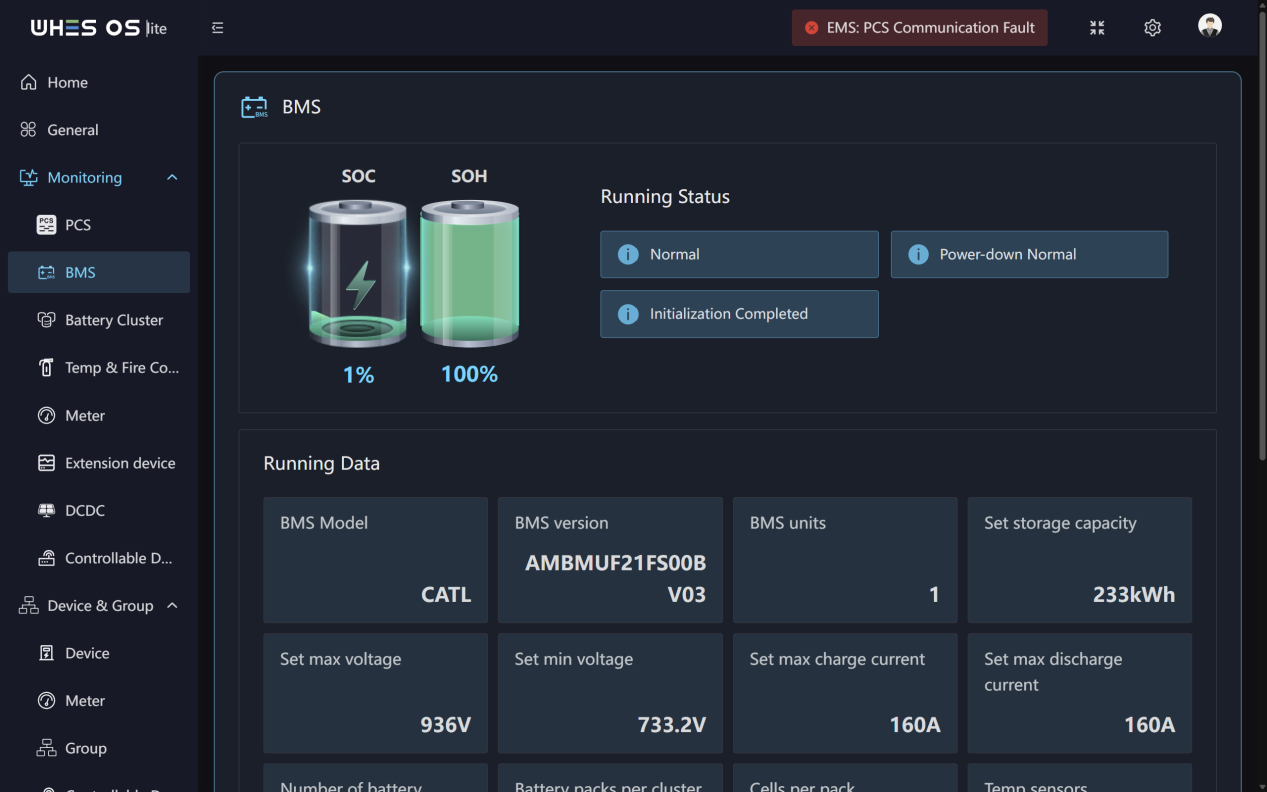
Task: Collapse the sidebar with the menu-fold icon
Action: pyautogui.click(x=217, y=28)
